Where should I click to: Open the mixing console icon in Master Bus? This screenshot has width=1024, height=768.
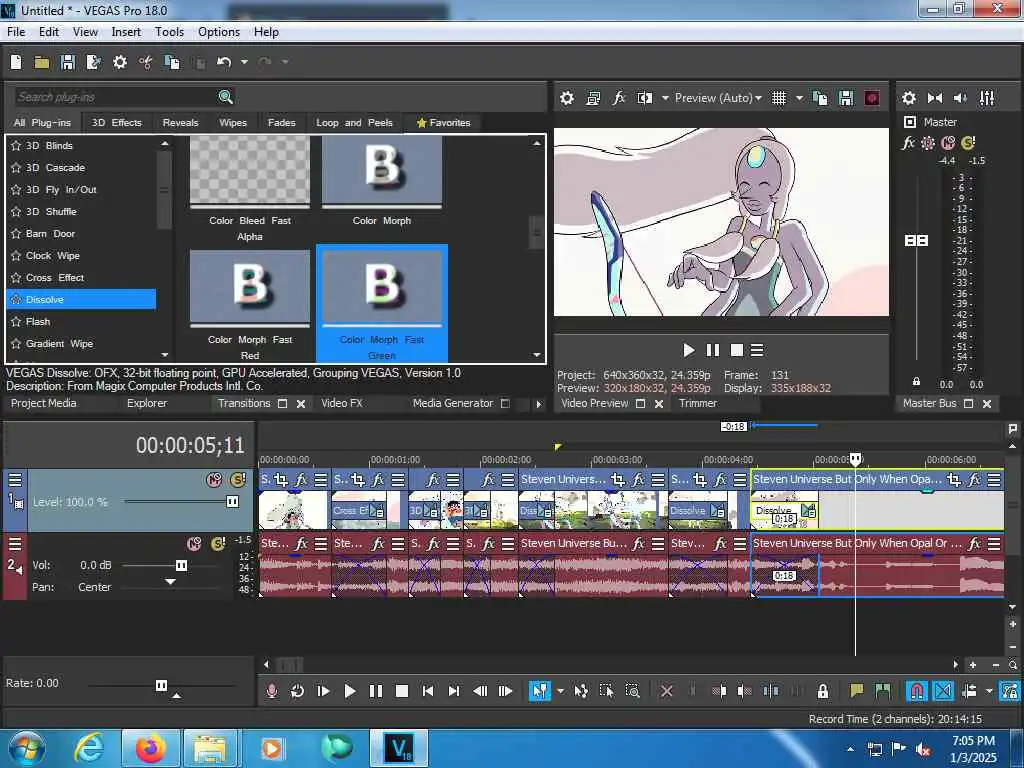pos(987,98)
